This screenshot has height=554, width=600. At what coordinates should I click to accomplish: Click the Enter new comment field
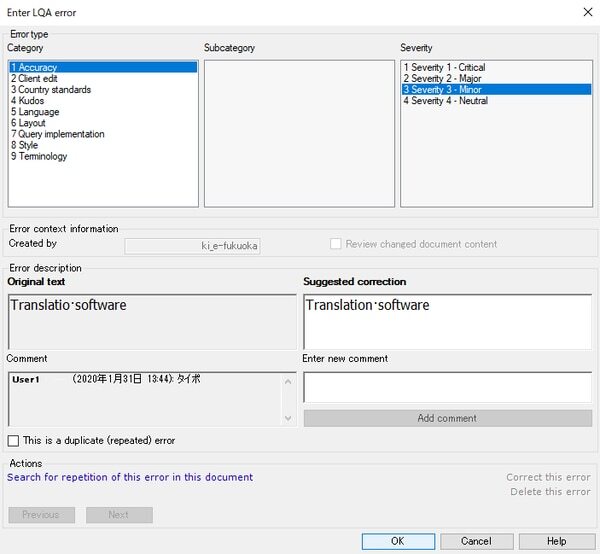point(446,387)
